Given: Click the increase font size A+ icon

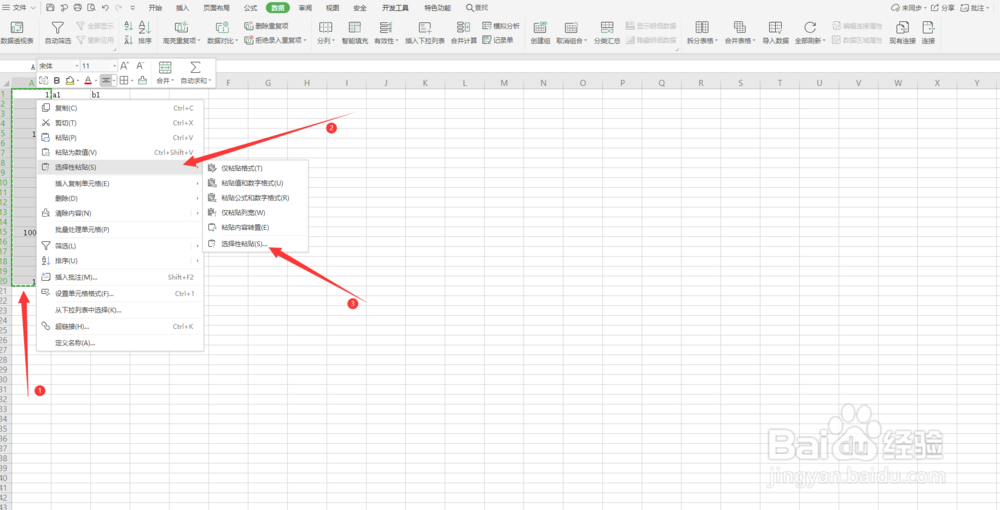Looking at the screenshot, I should coord(124,66).
